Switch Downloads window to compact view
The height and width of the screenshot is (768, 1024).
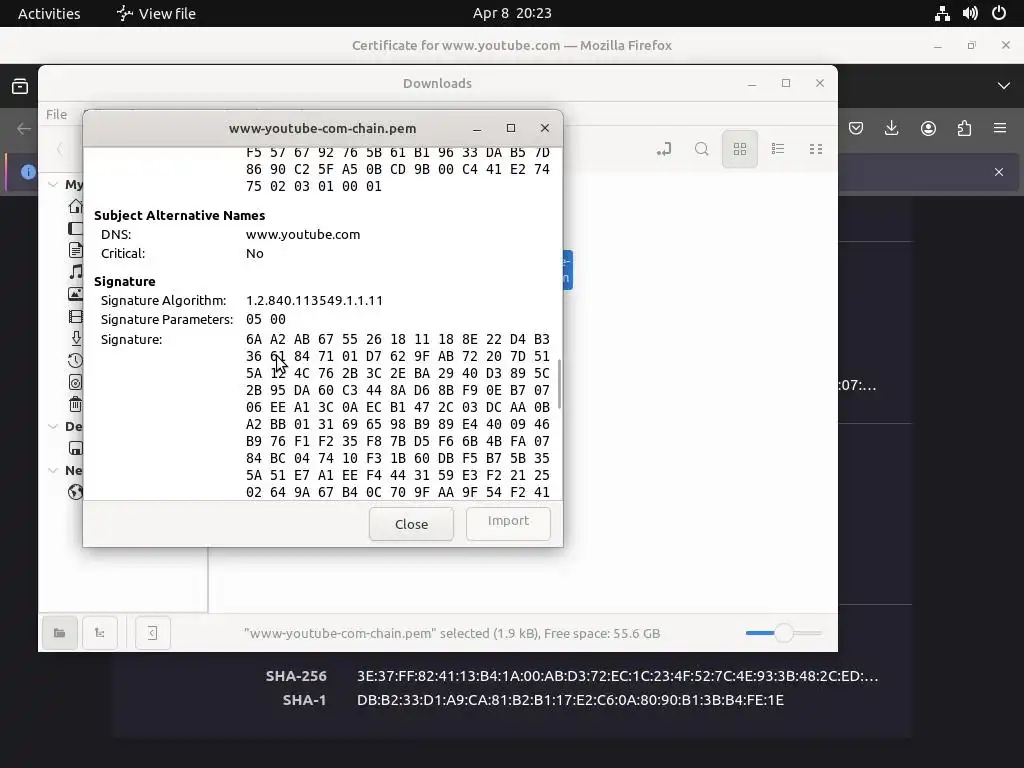coord(816,150)
